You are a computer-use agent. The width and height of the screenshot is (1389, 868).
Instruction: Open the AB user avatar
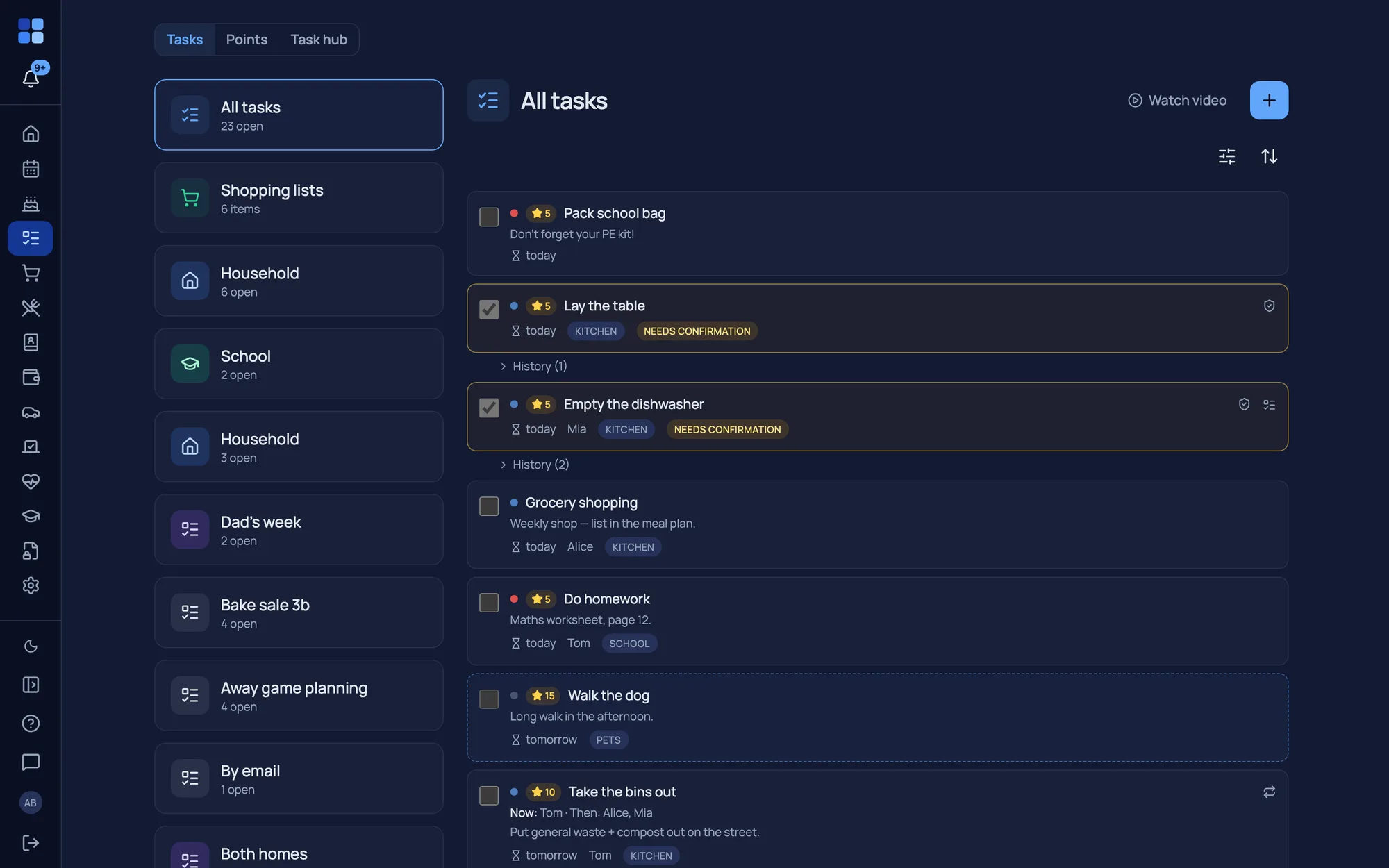[x=31, y=803]
